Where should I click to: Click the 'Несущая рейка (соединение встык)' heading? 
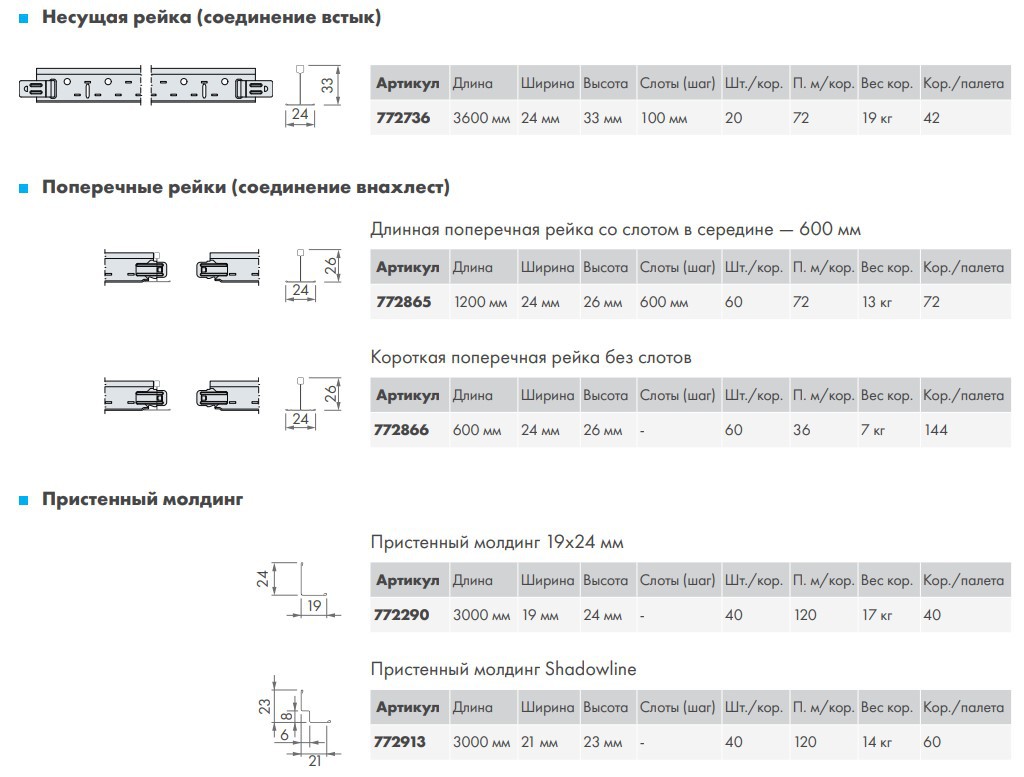[x=211, y=18]
